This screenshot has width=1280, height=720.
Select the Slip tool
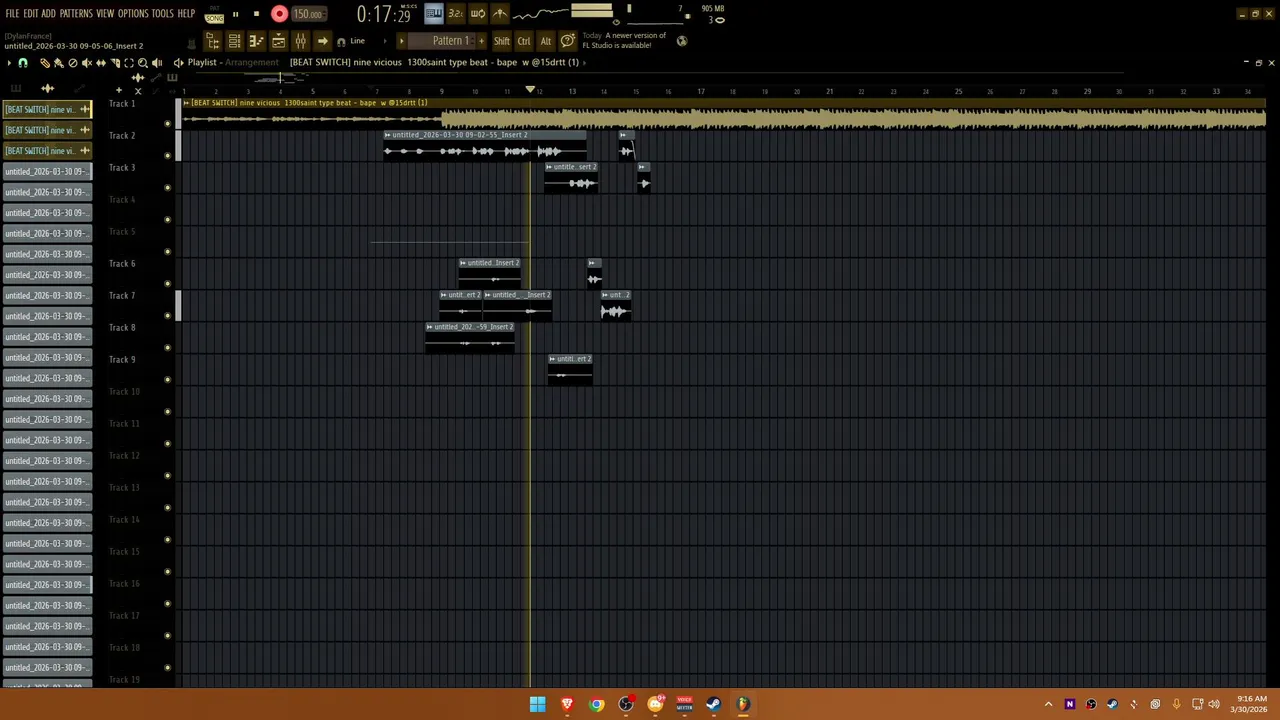(101, 63)
